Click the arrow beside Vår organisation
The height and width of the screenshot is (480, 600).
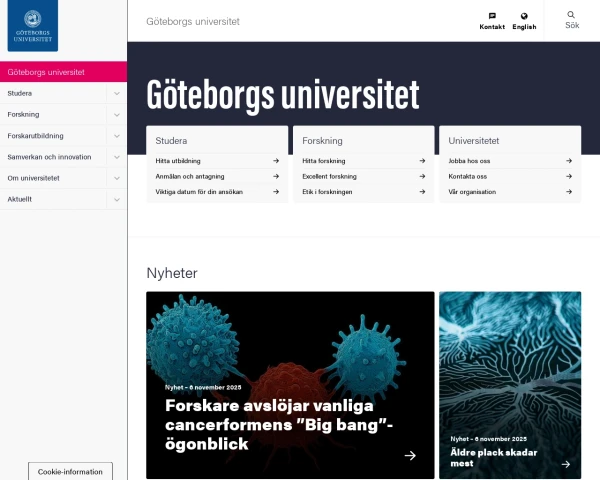point(568,192)
